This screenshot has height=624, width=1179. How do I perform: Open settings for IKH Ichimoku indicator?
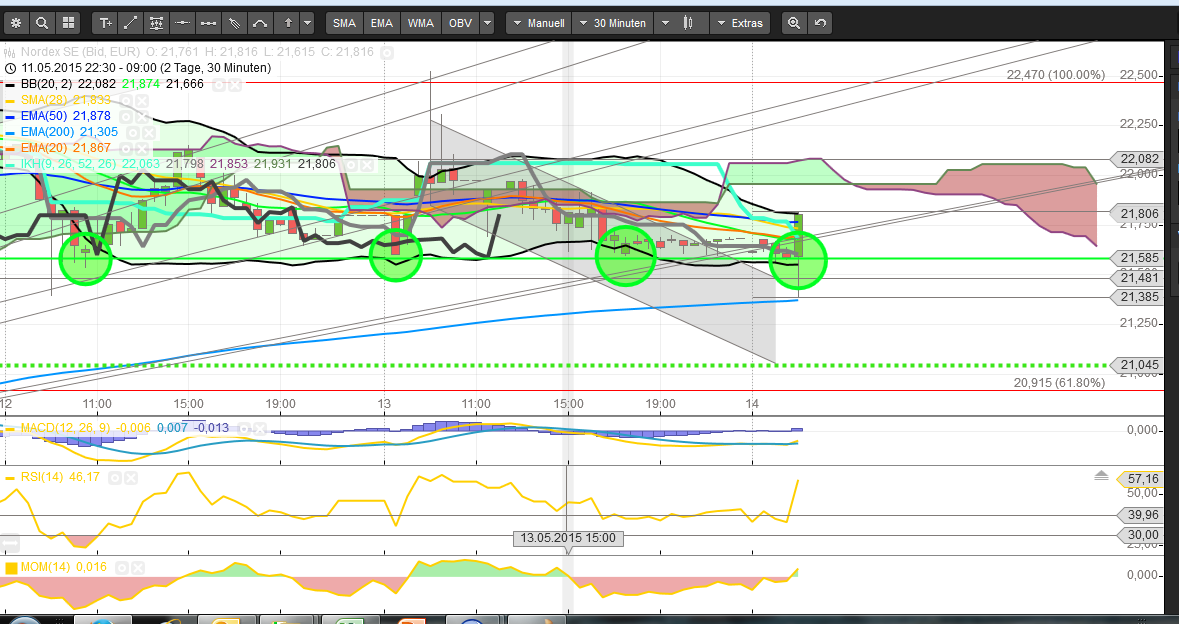pyautogui.click(x=351, y=165)
